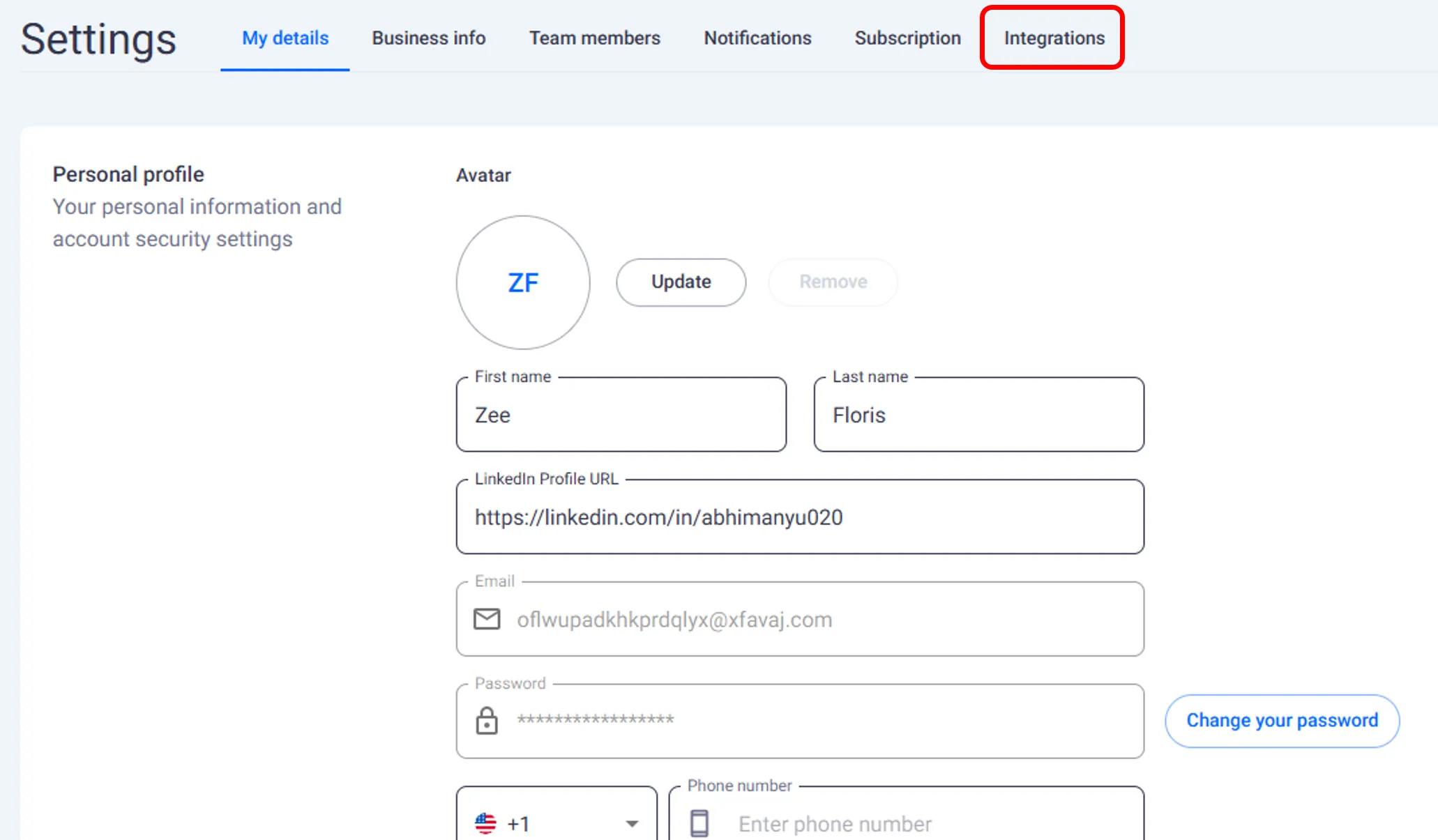Viewport: 1438px width, 840px height.
Task: Click the envelope icon in Email field
Action: tap(487, 619)
